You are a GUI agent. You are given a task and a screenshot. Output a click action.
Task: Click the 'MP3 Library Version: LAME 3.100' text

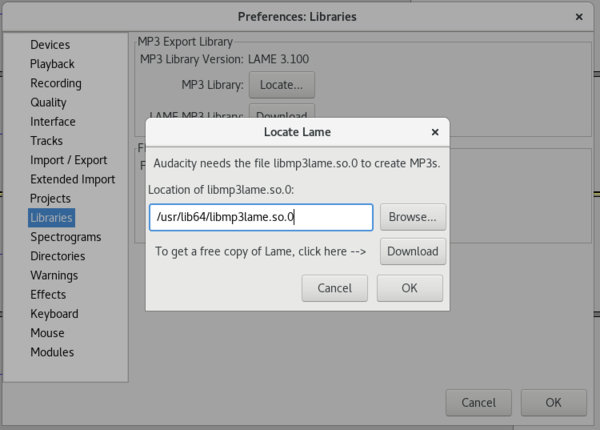(x=224, y=59)
